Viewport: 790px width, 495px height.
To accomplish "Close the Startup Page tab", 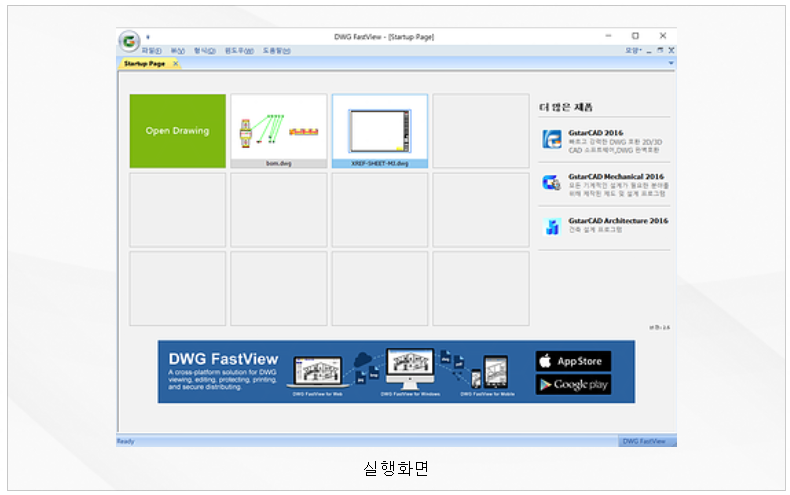I will [175, 64].
